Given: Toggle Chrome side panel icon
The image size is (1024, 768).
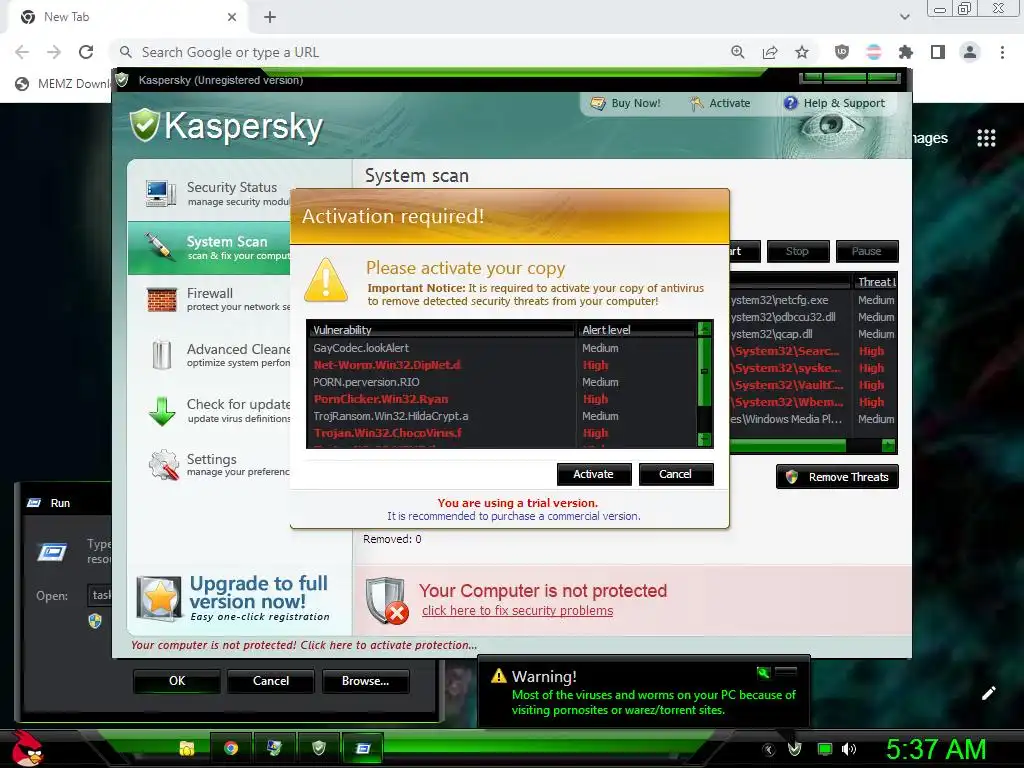Looking at the screenshot, I should pyautogui.click(x=938, y=52).
